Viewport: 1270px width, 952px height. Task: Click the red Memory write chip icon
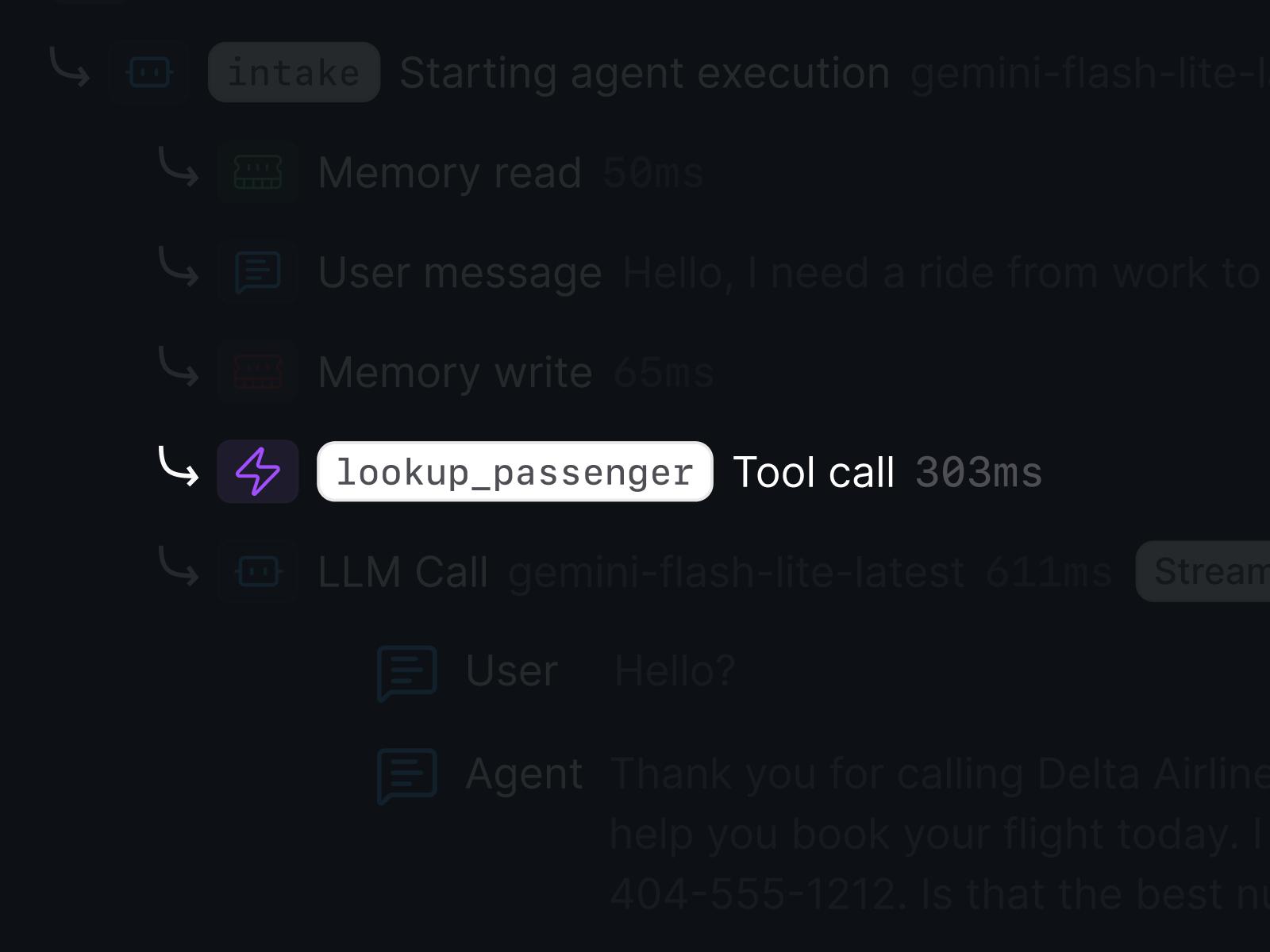point(257,371)
